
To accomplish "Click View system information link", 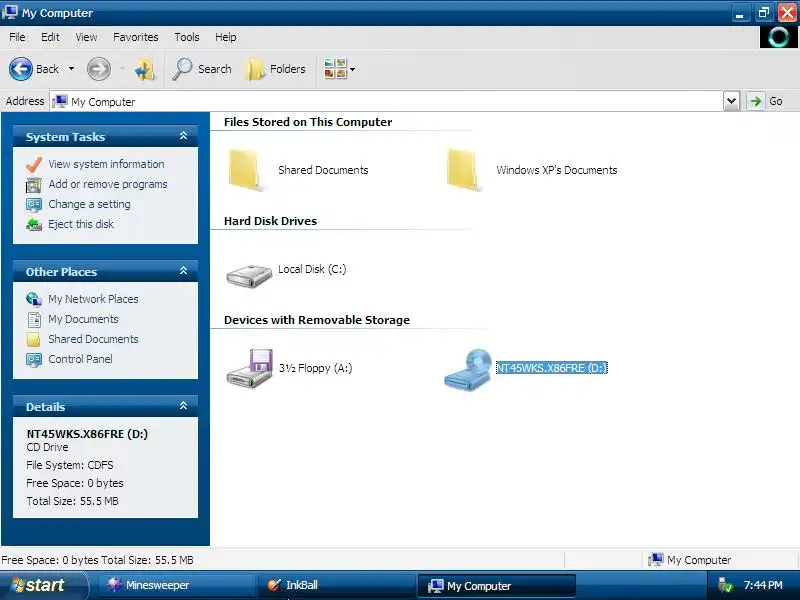I will 106,164.
